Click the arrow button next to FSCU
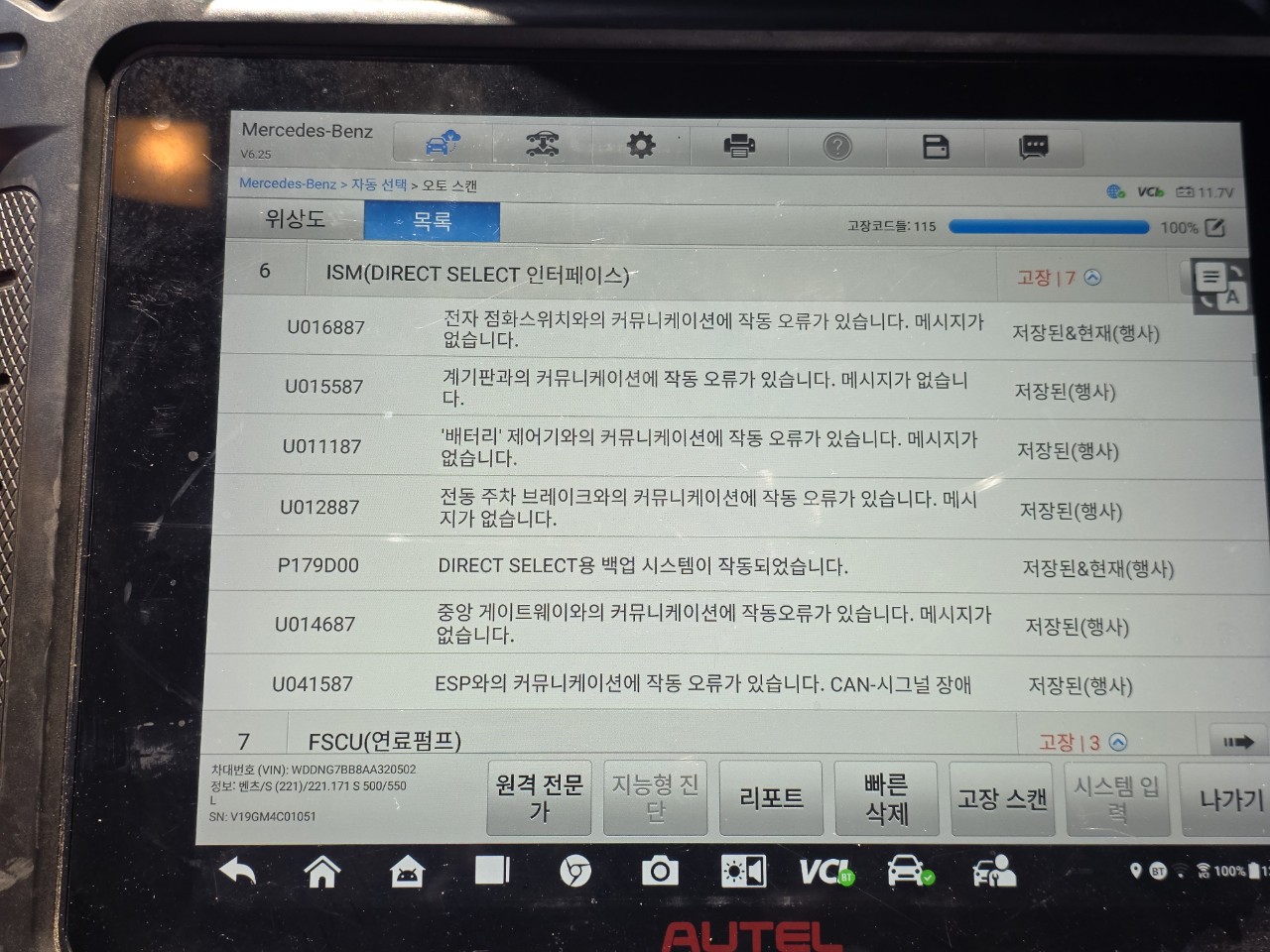The image size is (1270, 952). [1238, 742]
